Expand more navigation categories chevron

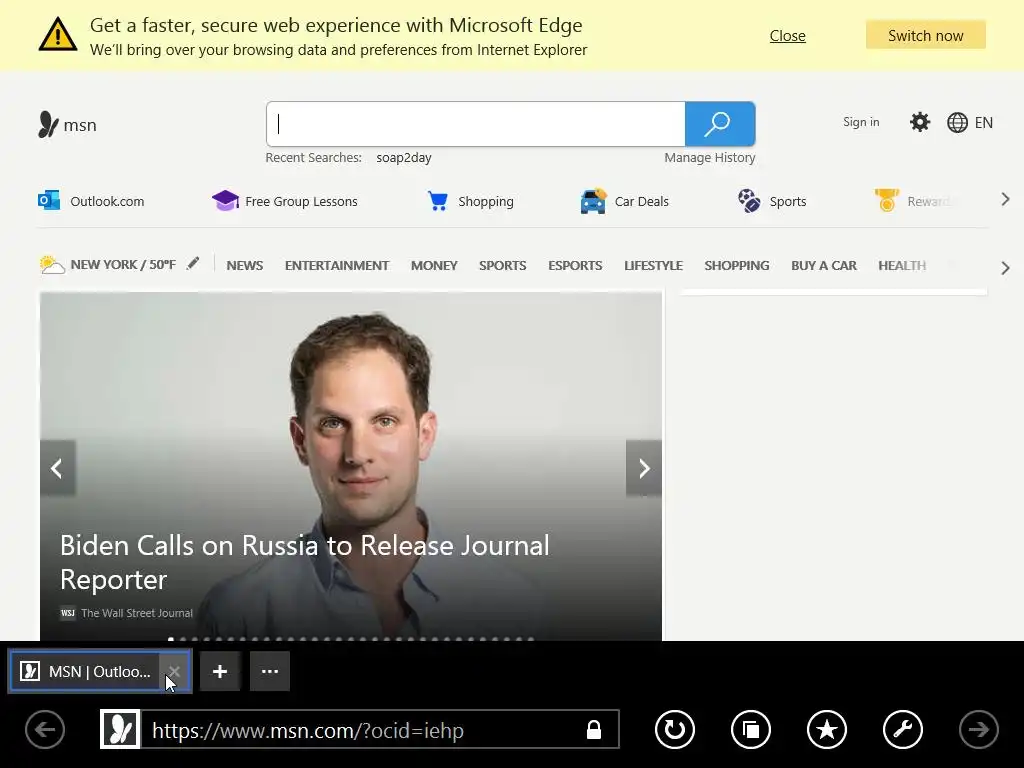pyautogui.click(x=1006, y=268)
